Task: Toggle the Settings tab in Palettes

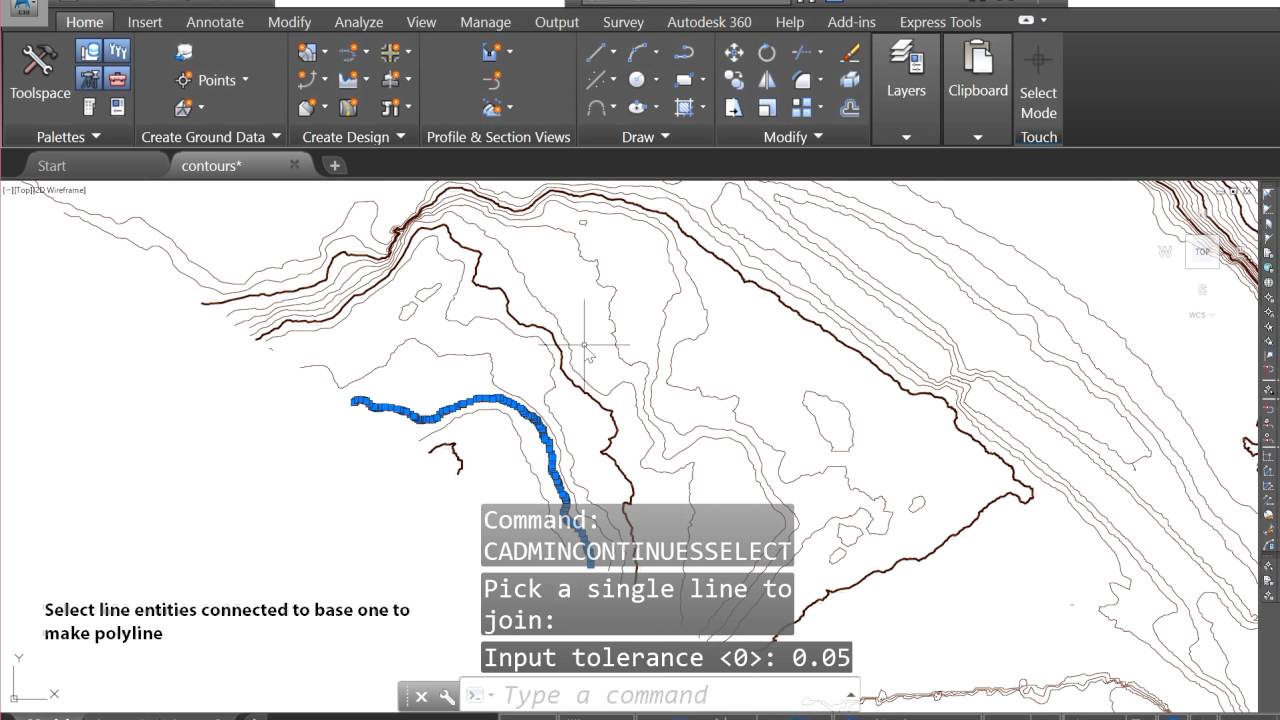Action: (118, 51)
